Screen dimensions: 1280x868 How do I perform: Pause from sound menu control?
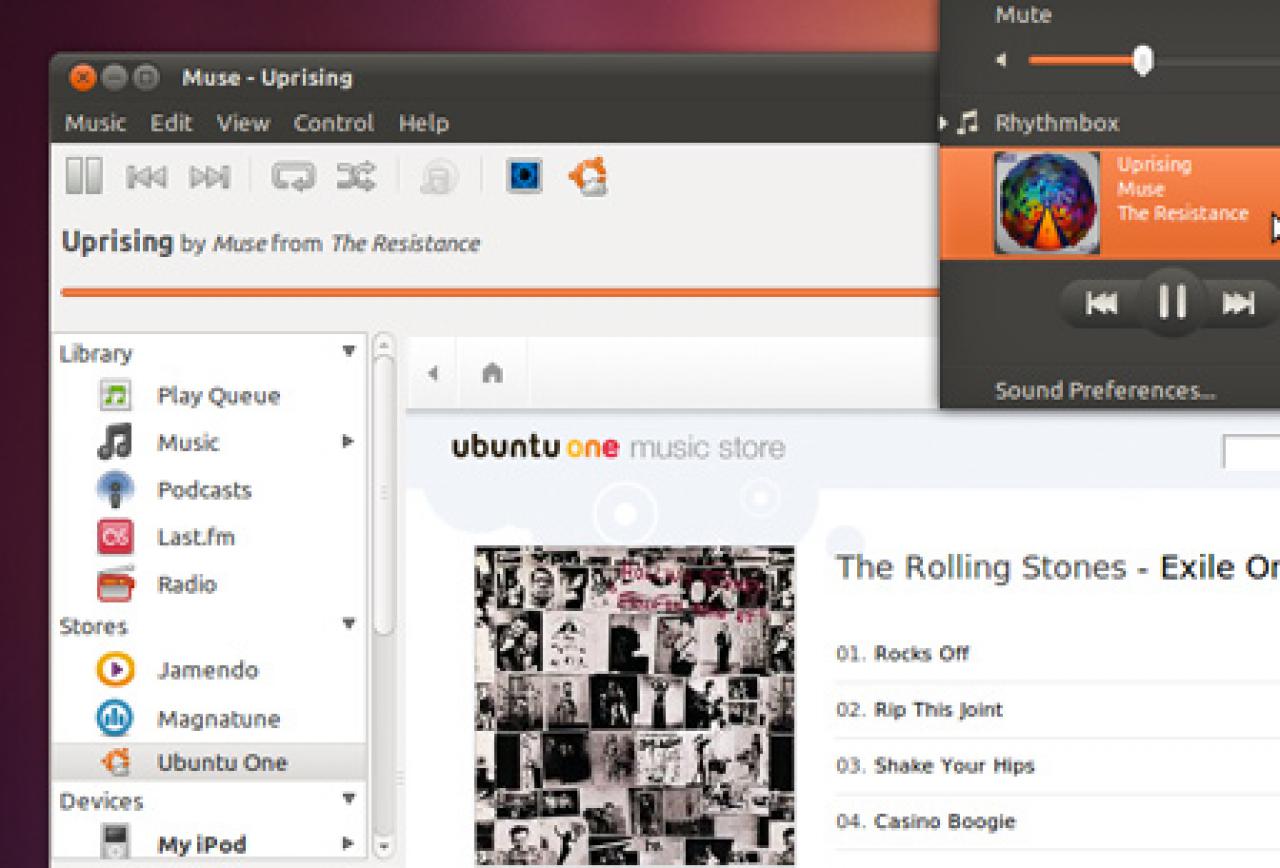click(x=1172, y=301)
